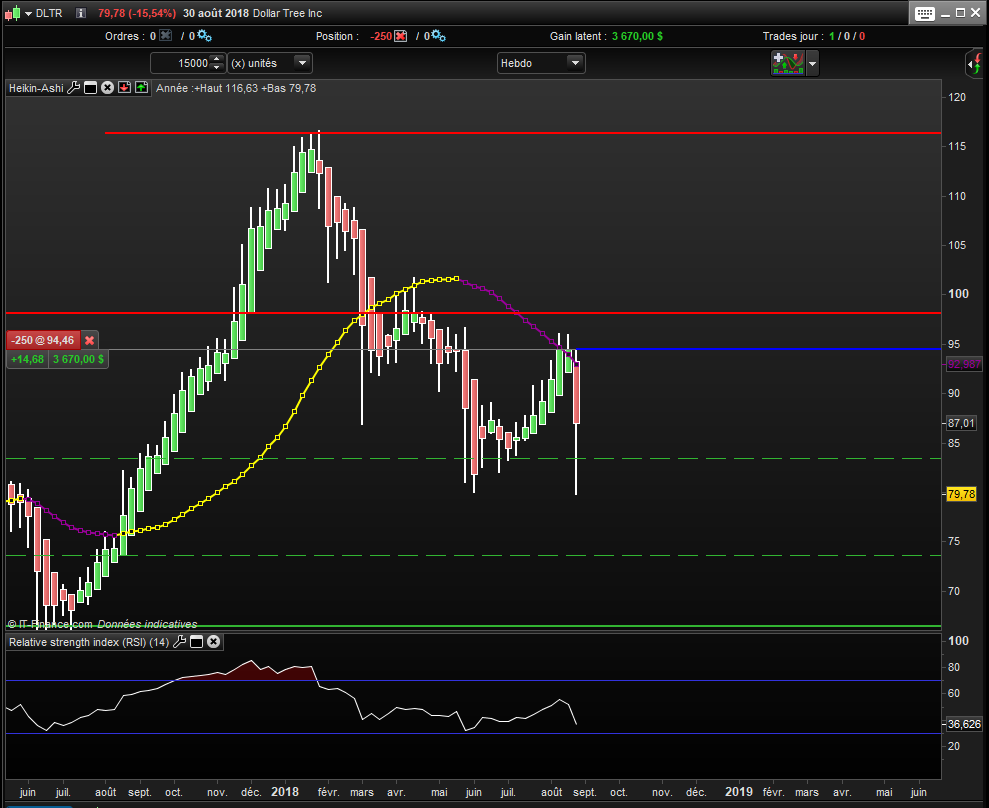This screenshot has height=808, width=989.
Task: Close position via X next to 94,46 label
Action: (90, 341)
